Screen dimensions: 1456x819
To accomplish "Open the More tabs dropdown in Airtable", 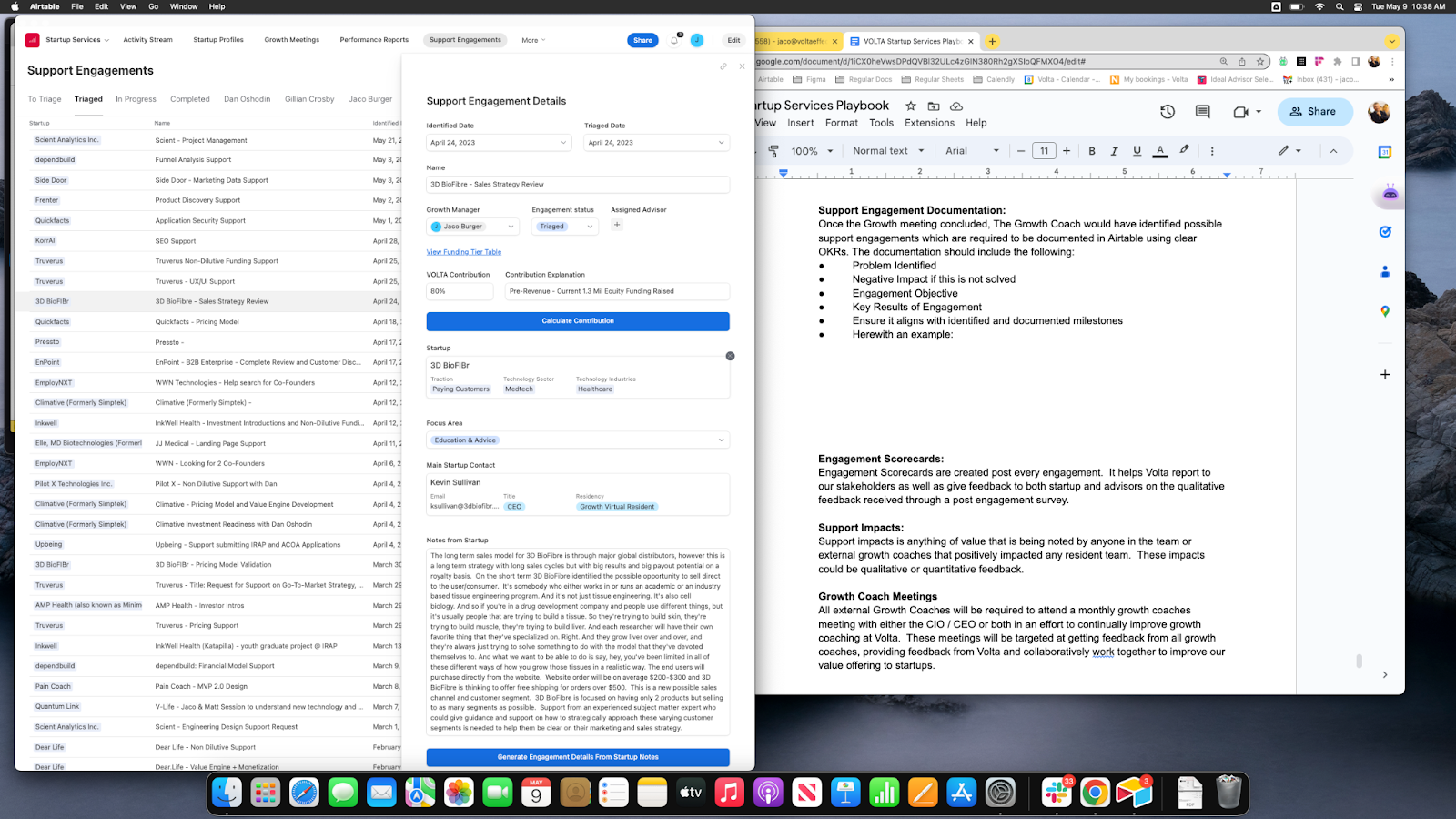I will (533, 40).
